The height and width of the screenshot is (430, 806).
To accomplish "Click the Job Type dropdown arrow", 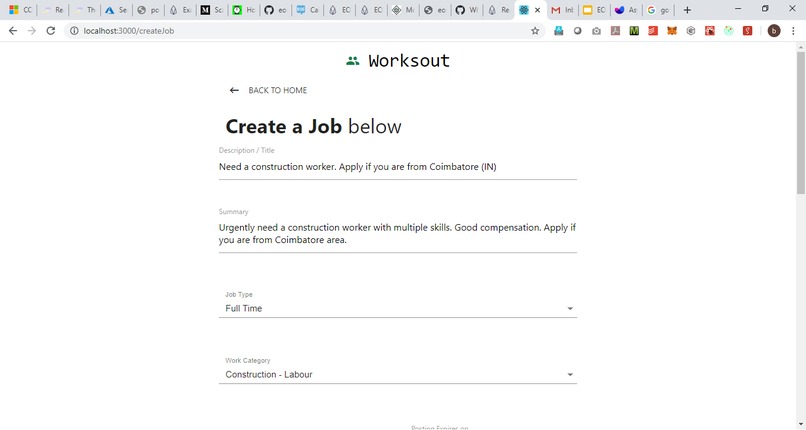I will (570, 309).
